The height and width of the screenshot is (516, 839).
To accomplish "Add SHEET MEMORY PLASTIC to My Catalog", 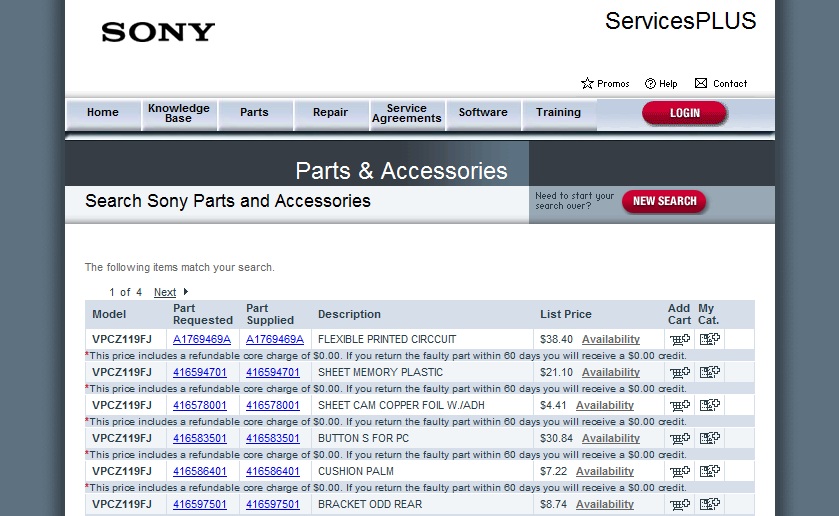I will pyautogui.click(x=710, y=372).
